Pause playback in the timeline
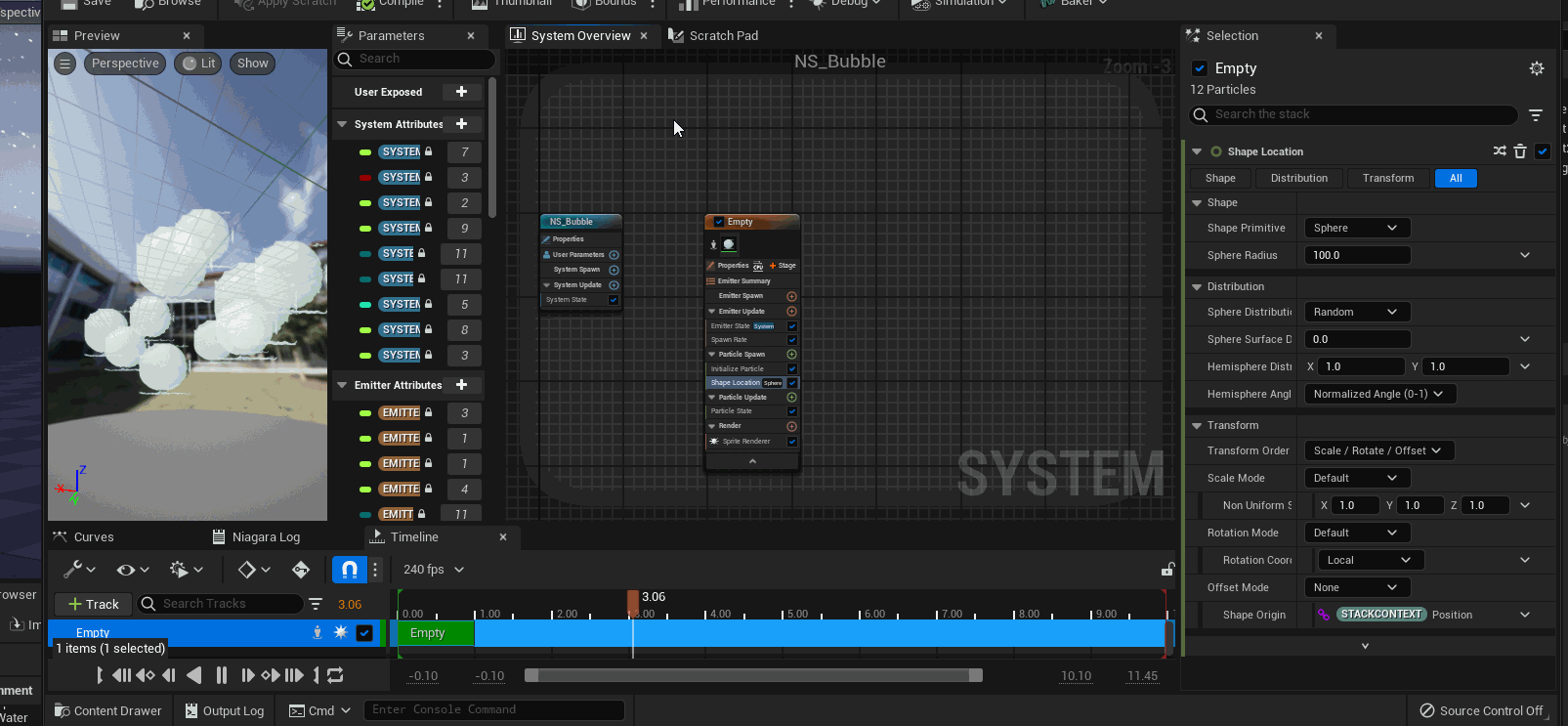Screen dimensions: 1568x726 (222, 675)
